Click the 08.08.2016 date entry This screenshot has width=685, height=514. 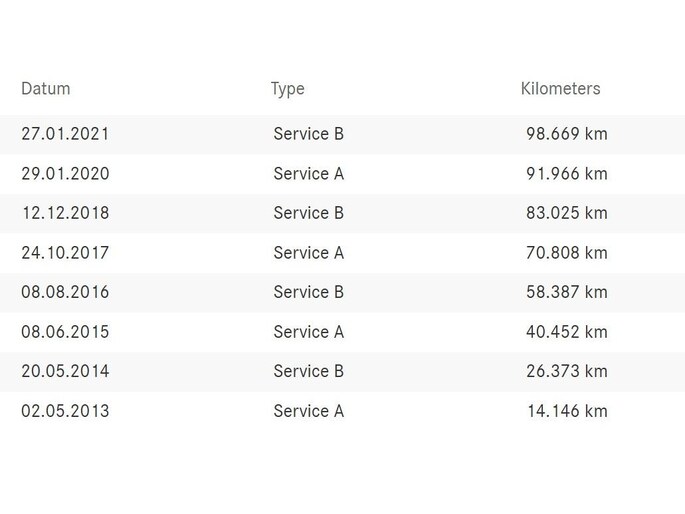[65, 292]
